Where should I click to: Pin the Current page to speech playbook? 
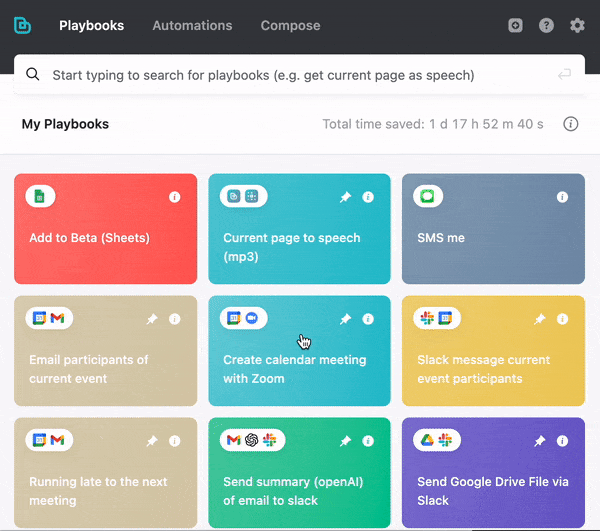point(345,197)
